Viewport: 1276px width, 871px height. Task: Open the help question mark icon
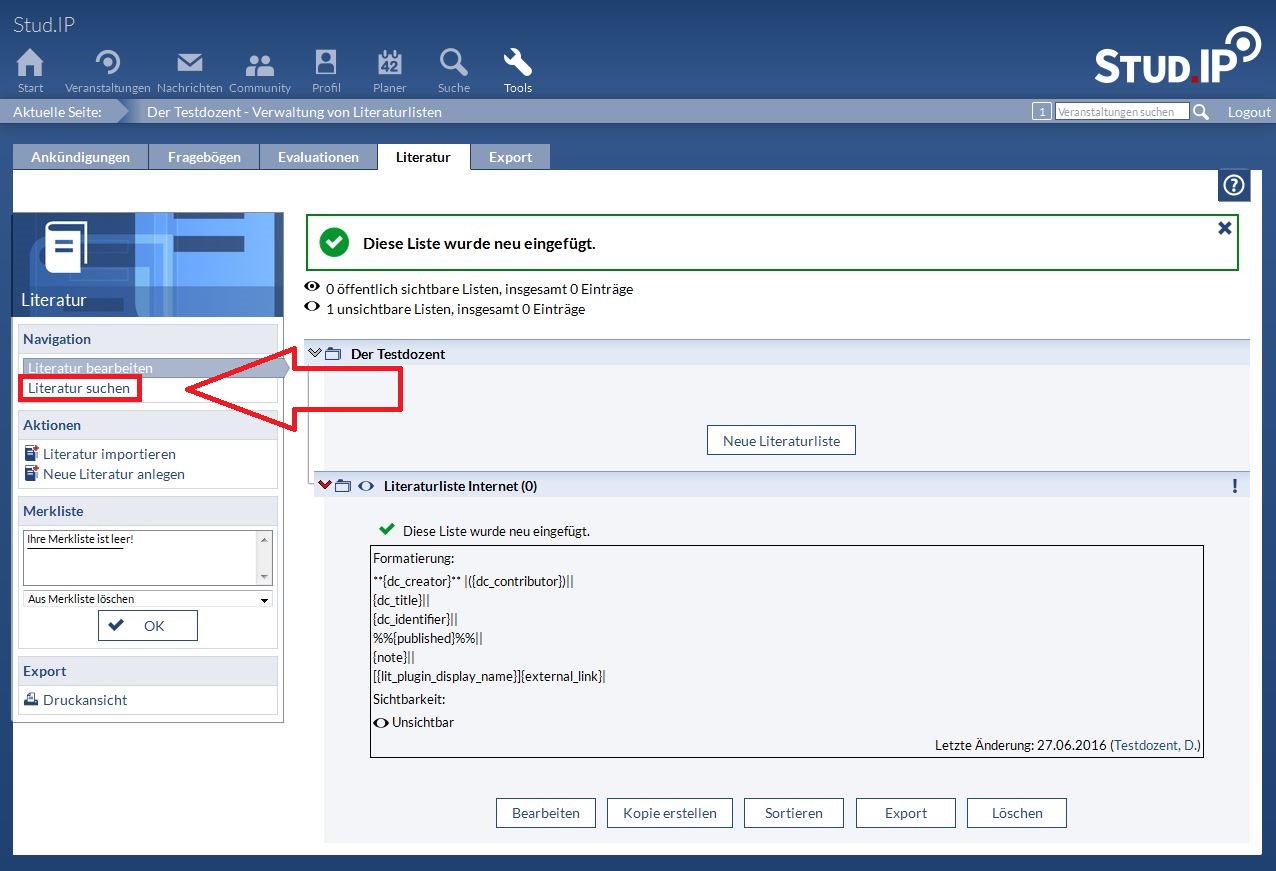(x=1234, y=186)
